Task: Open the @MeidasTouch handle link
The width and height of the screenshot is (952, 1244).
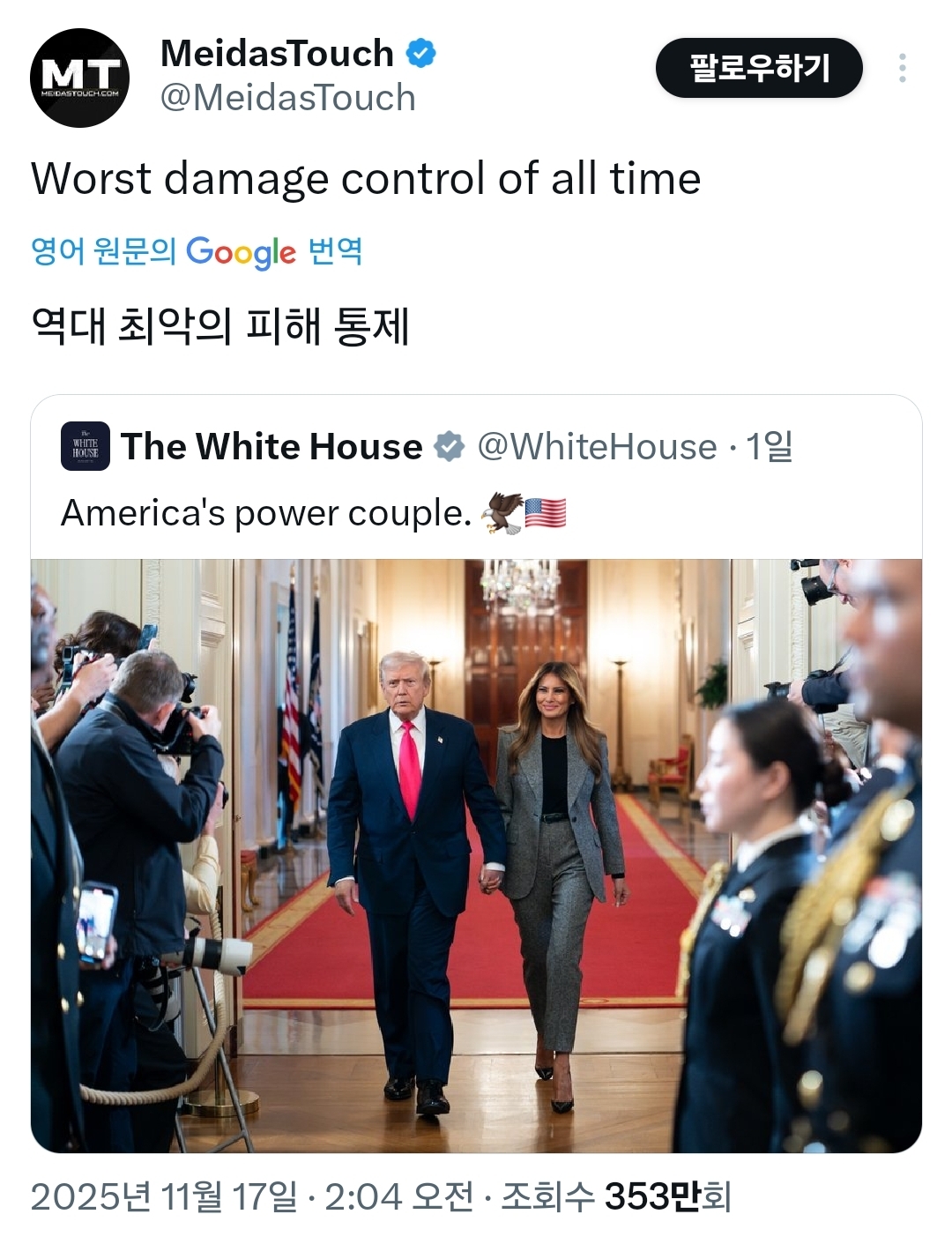Action: tap(287, 98)
